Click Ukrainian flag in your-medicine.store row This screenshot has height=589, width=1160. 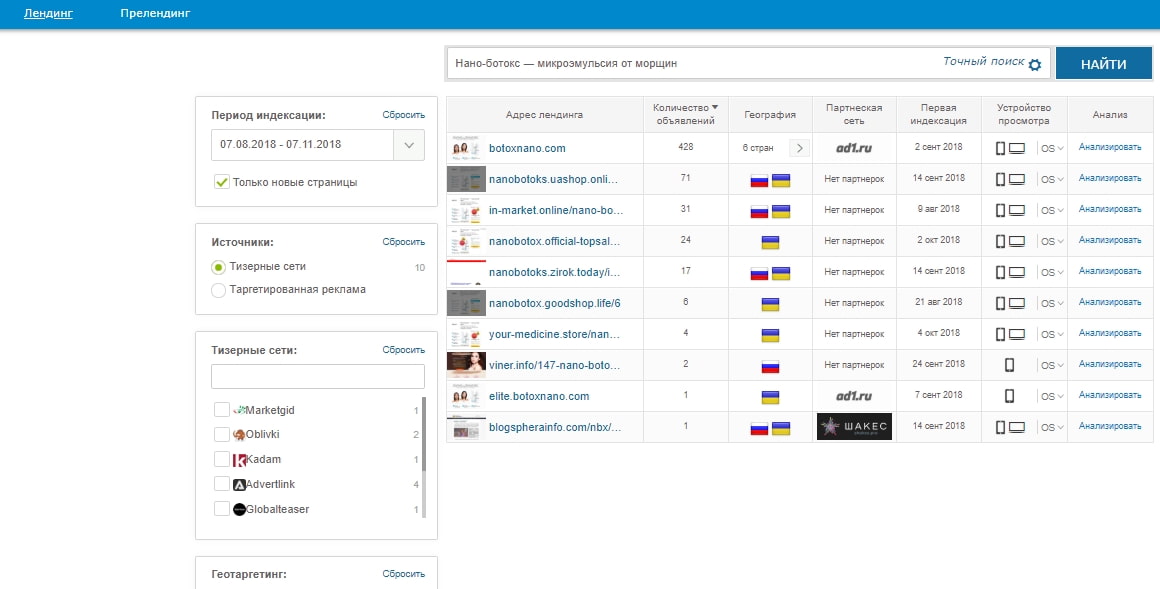(x=770, y=335)
